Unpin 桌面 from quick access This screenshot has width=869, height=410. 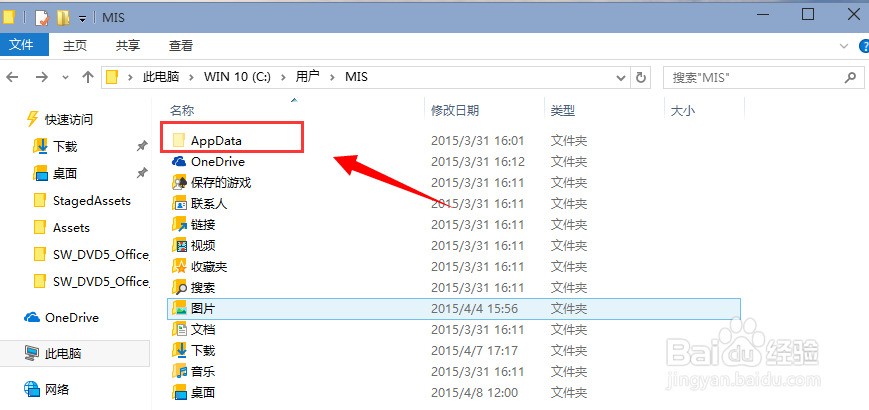[142, 173]
